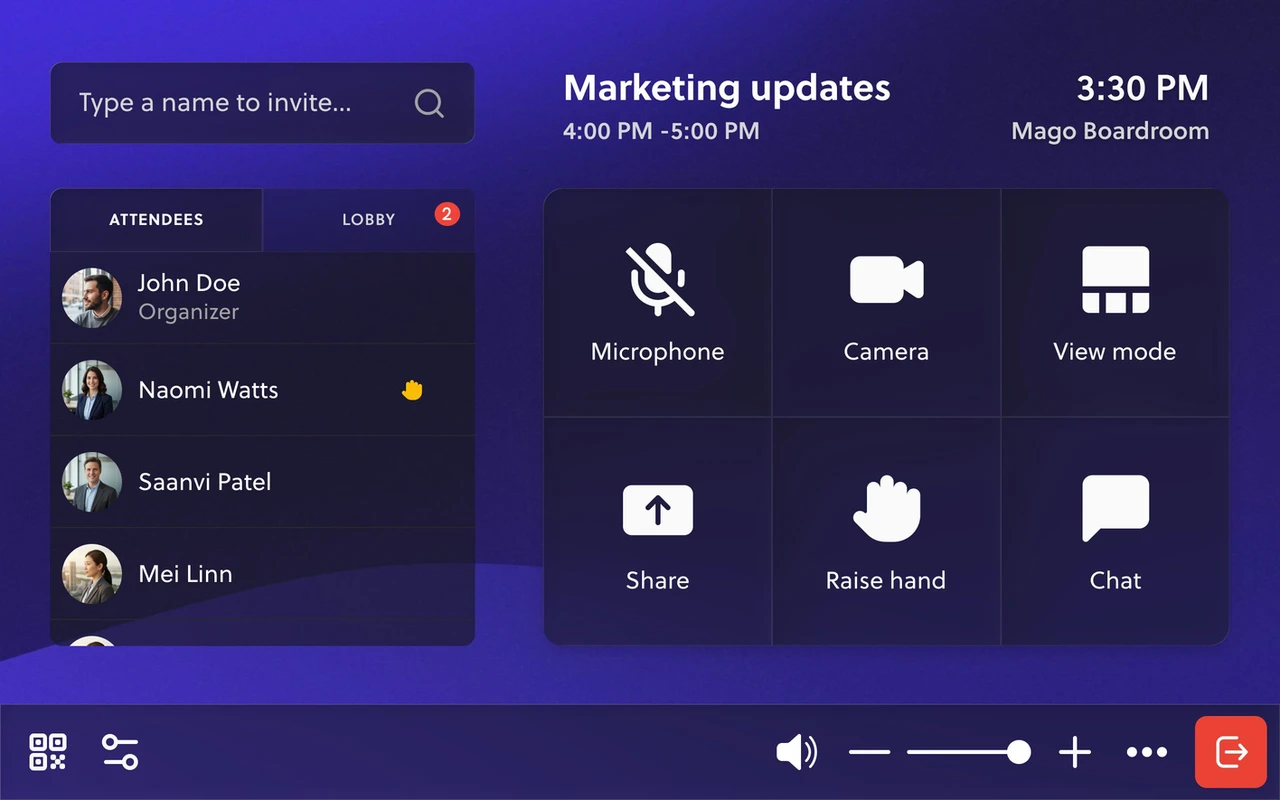The width and height of the screenshot is (1280, 800).
Task: Click Mei Linn's avatar photo
Action: pos(92,574)
